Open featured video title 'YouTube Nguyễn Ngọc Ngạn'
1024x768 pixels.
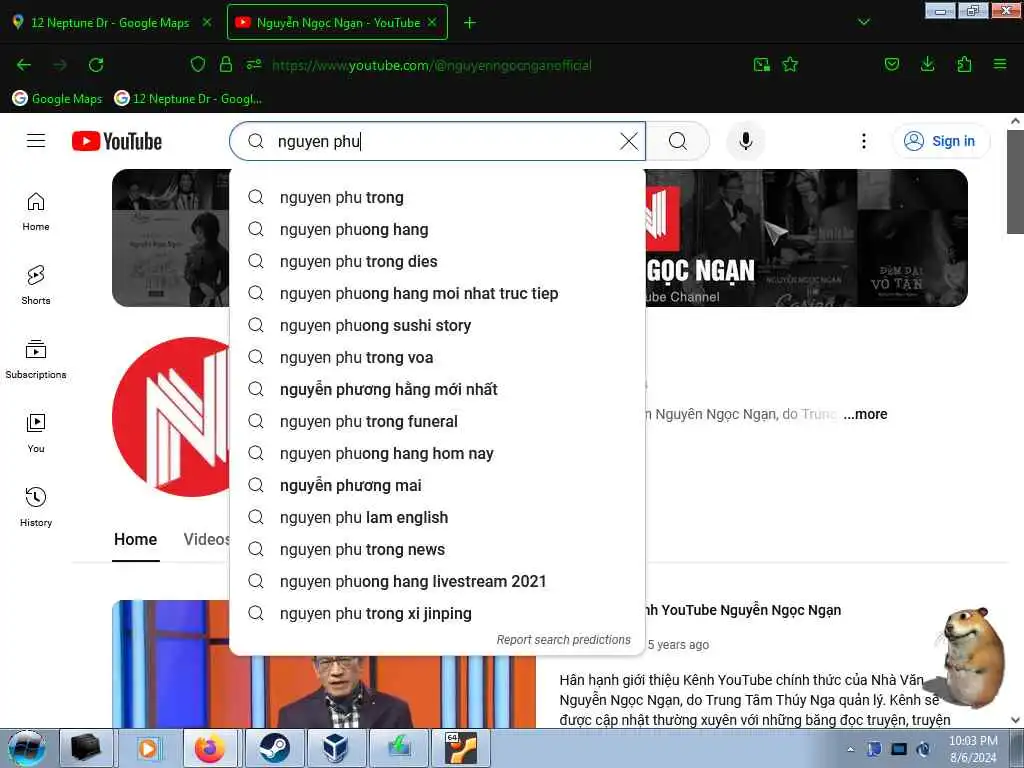click(743, 610)
